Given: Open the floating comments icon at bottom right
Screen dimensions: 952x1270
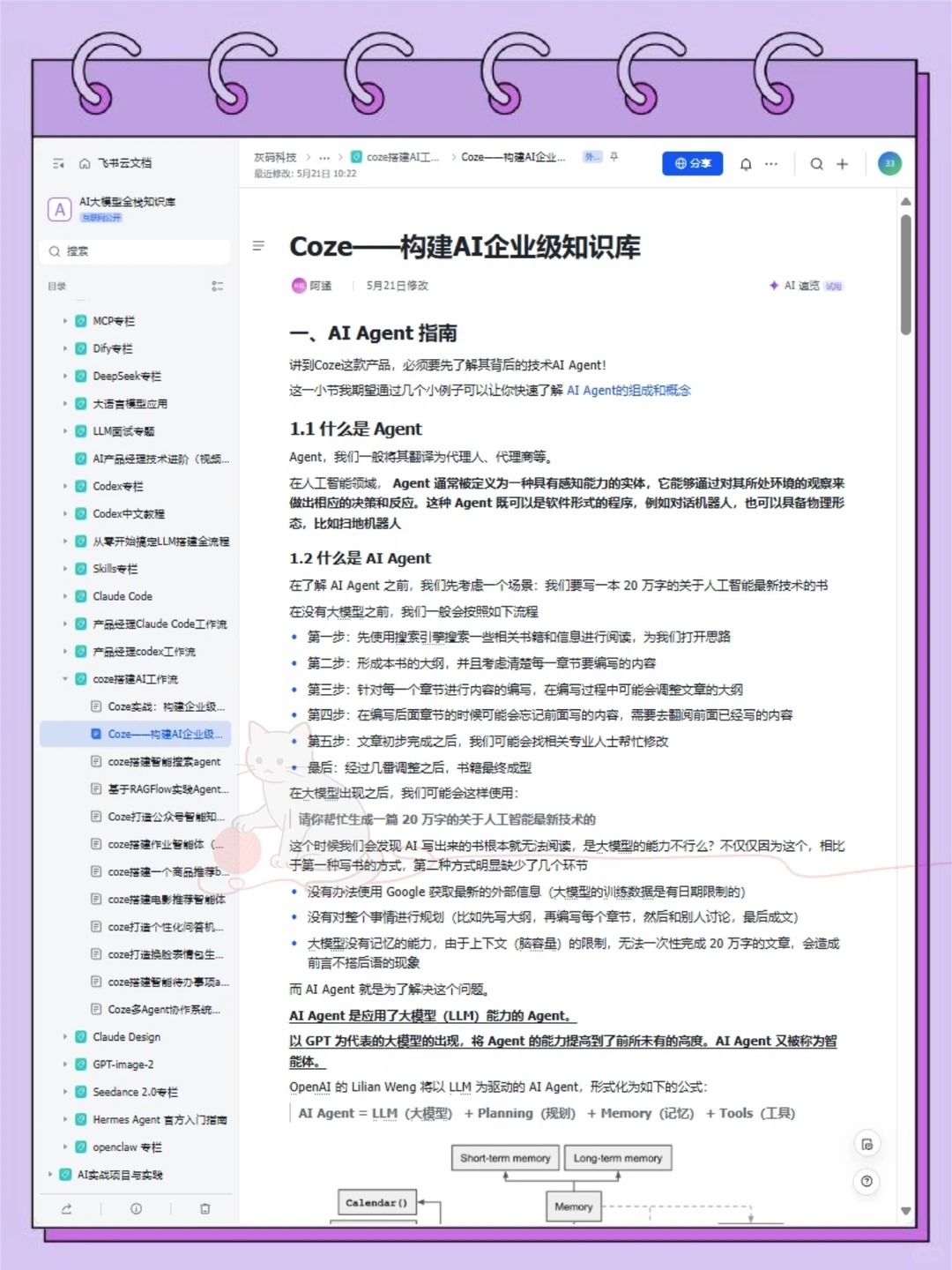Looking at the screenshot, I should point(867,1145).
